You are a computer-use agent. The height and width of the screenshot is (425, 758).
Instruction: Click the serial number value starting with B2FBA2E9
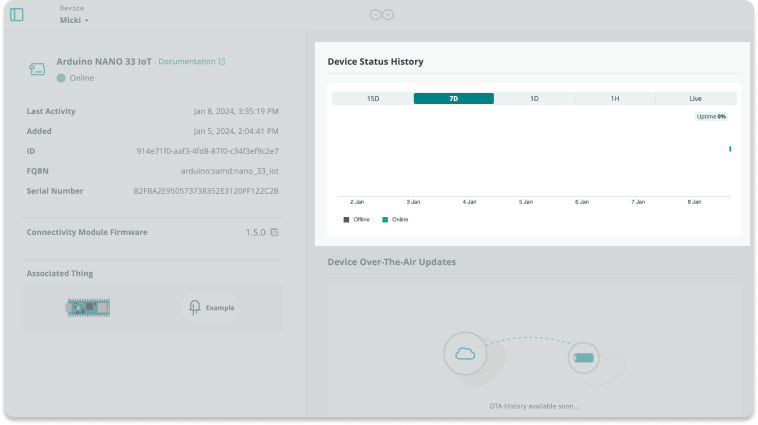[206, 191]
